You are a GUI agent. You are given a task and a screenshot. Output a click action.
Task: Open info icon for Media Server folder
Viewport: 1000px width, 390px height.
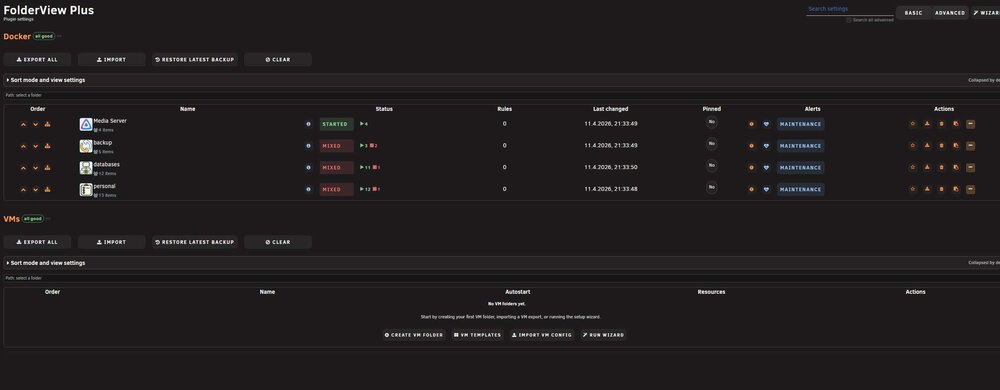(x=309, y=124)
